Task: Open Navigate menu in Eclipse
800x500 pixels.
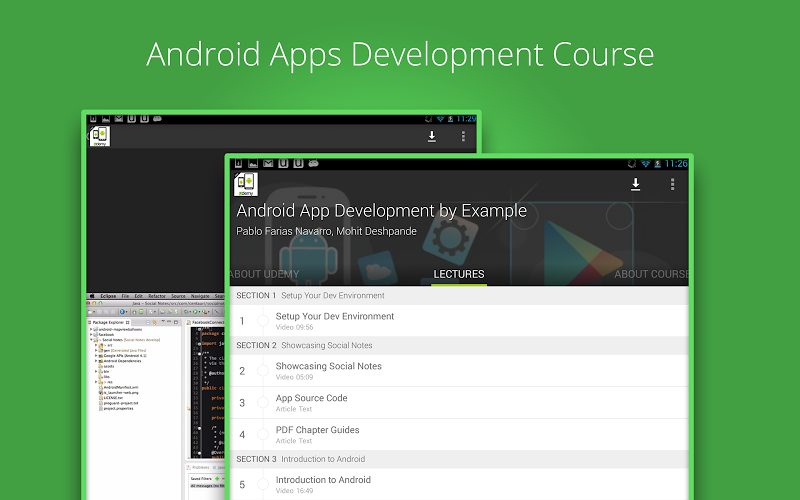Action: pyautogui.click(x=200, y=296)
